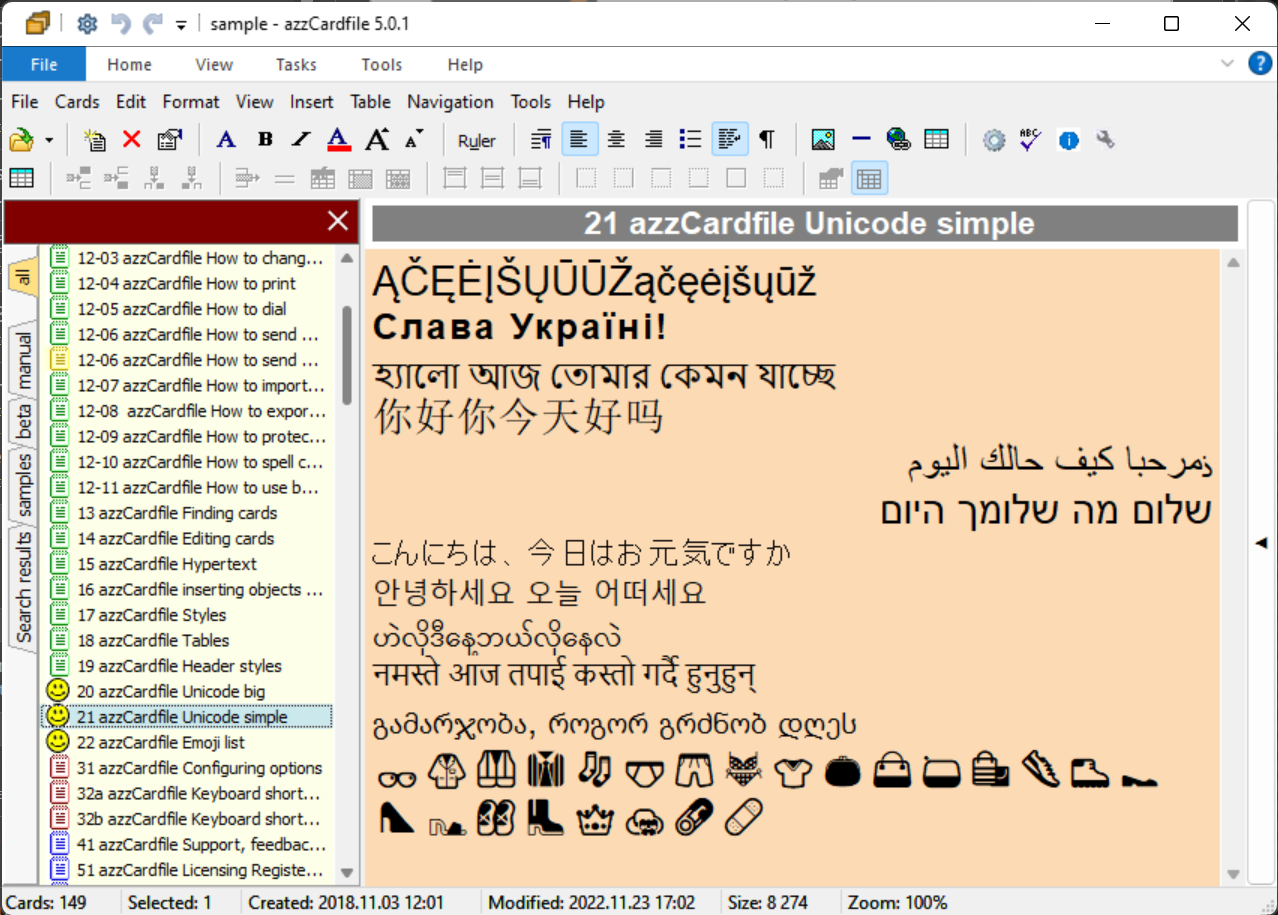Open the Cards menu

coord(77,102)
